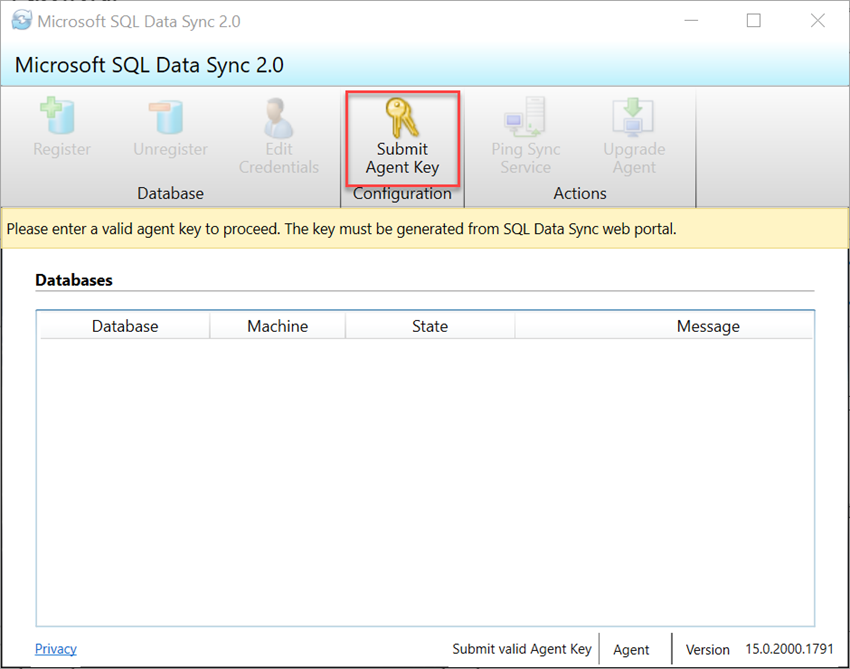Click the Unregister database icon

169,135
